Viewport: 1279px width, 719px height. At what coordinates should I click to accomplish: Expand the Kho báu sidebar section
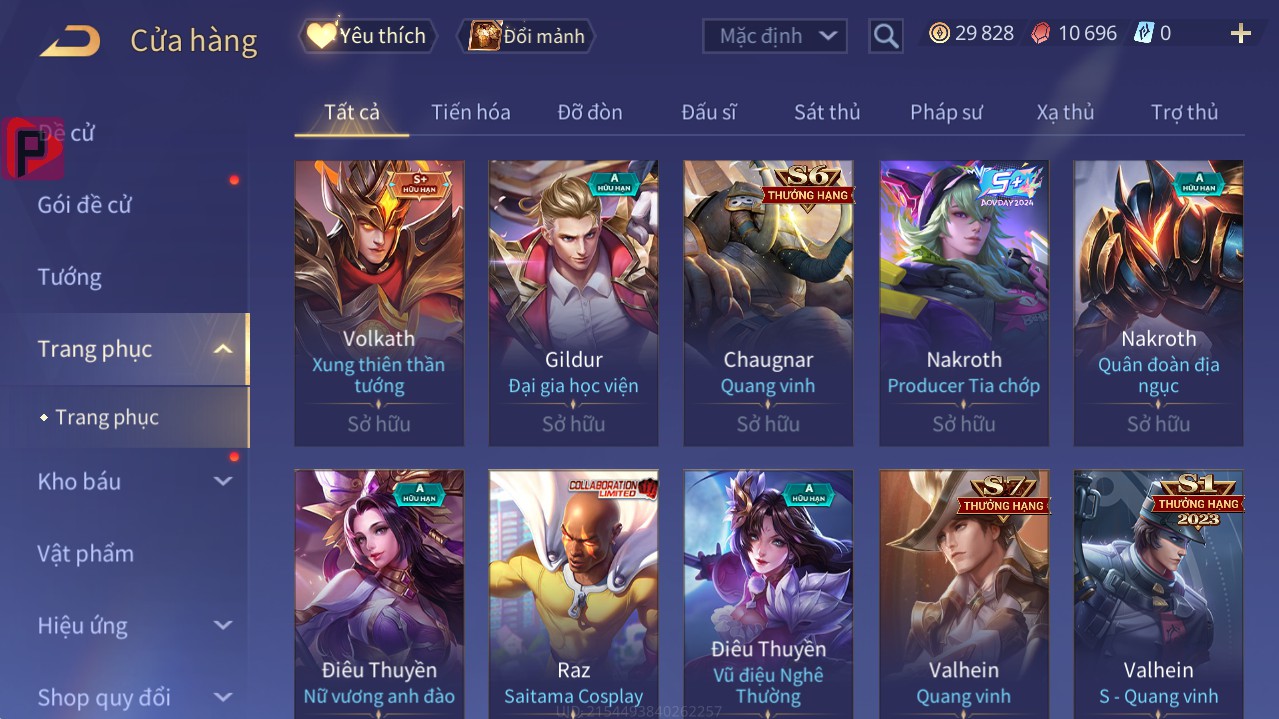coord(223,481)
